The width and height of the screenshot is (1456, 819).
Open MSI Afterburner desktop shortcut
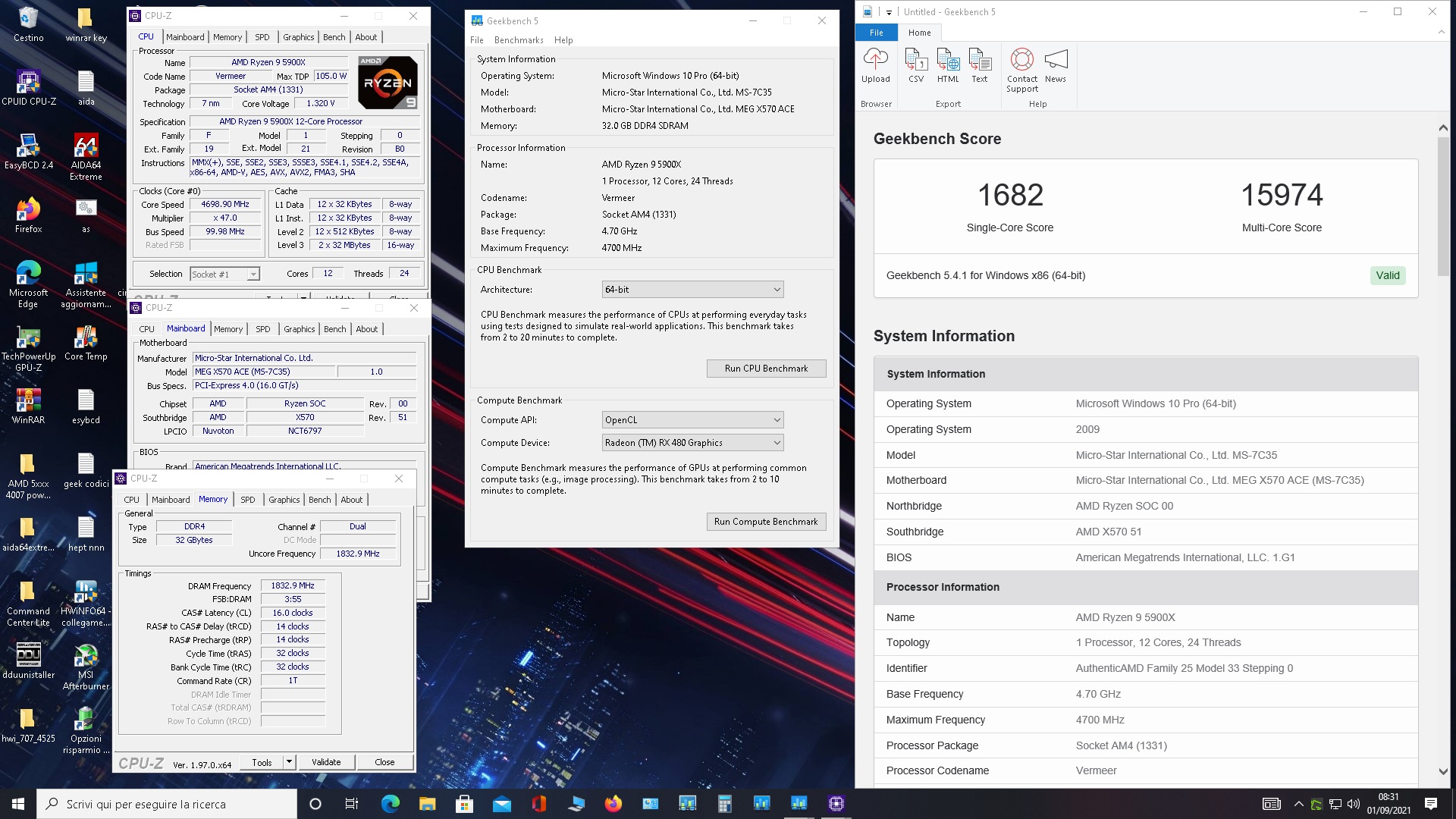pos(86,667)
